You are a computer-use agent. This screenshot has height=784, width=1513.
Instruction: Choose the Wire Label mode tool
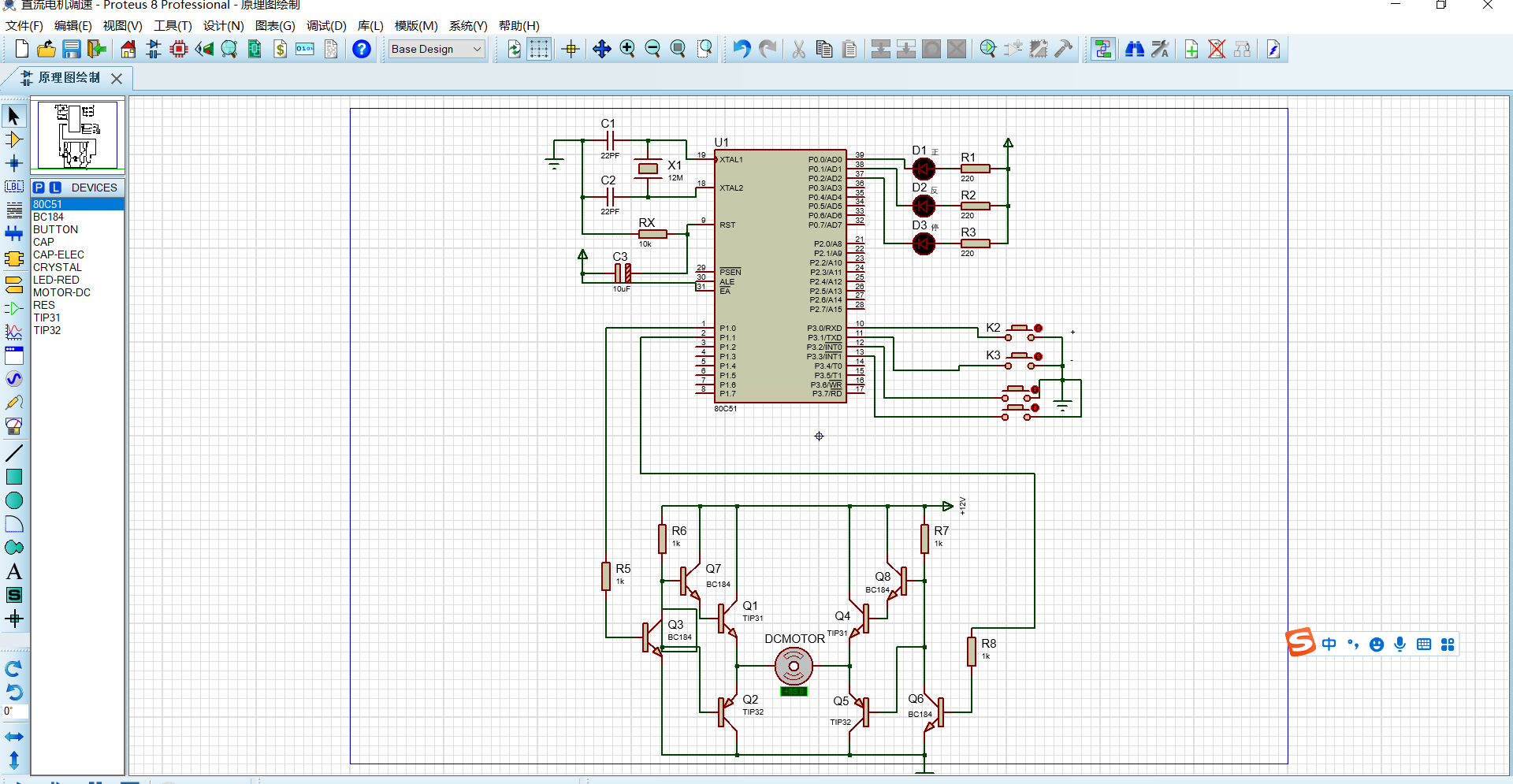[x=13, y=187]
